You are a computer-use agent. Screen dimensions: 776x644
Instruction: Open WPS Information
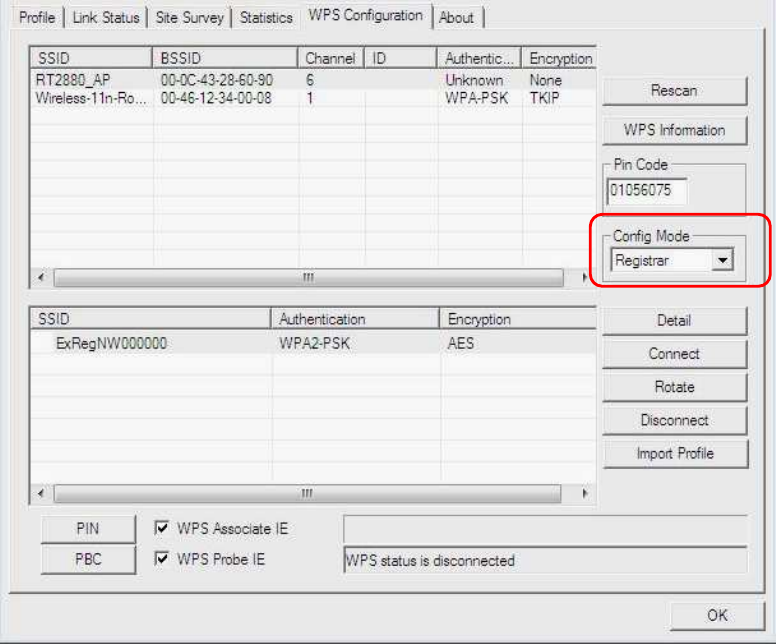(x=674, y=130)
